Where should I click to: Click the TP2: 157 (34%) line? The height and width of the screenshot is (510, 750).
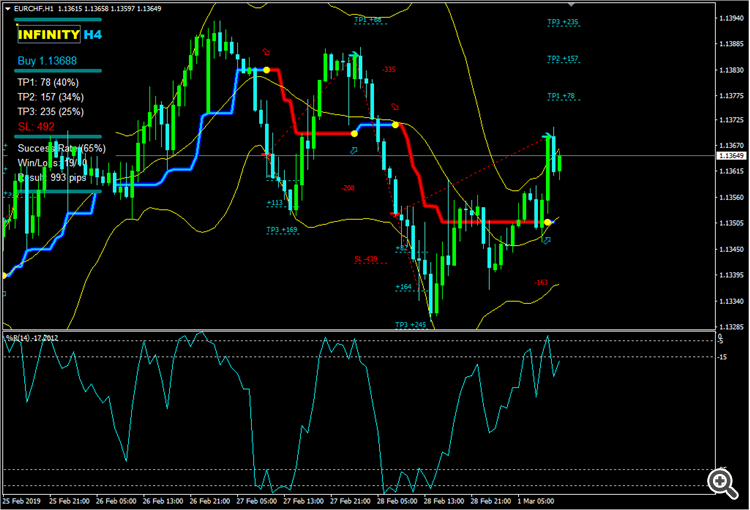51,97
